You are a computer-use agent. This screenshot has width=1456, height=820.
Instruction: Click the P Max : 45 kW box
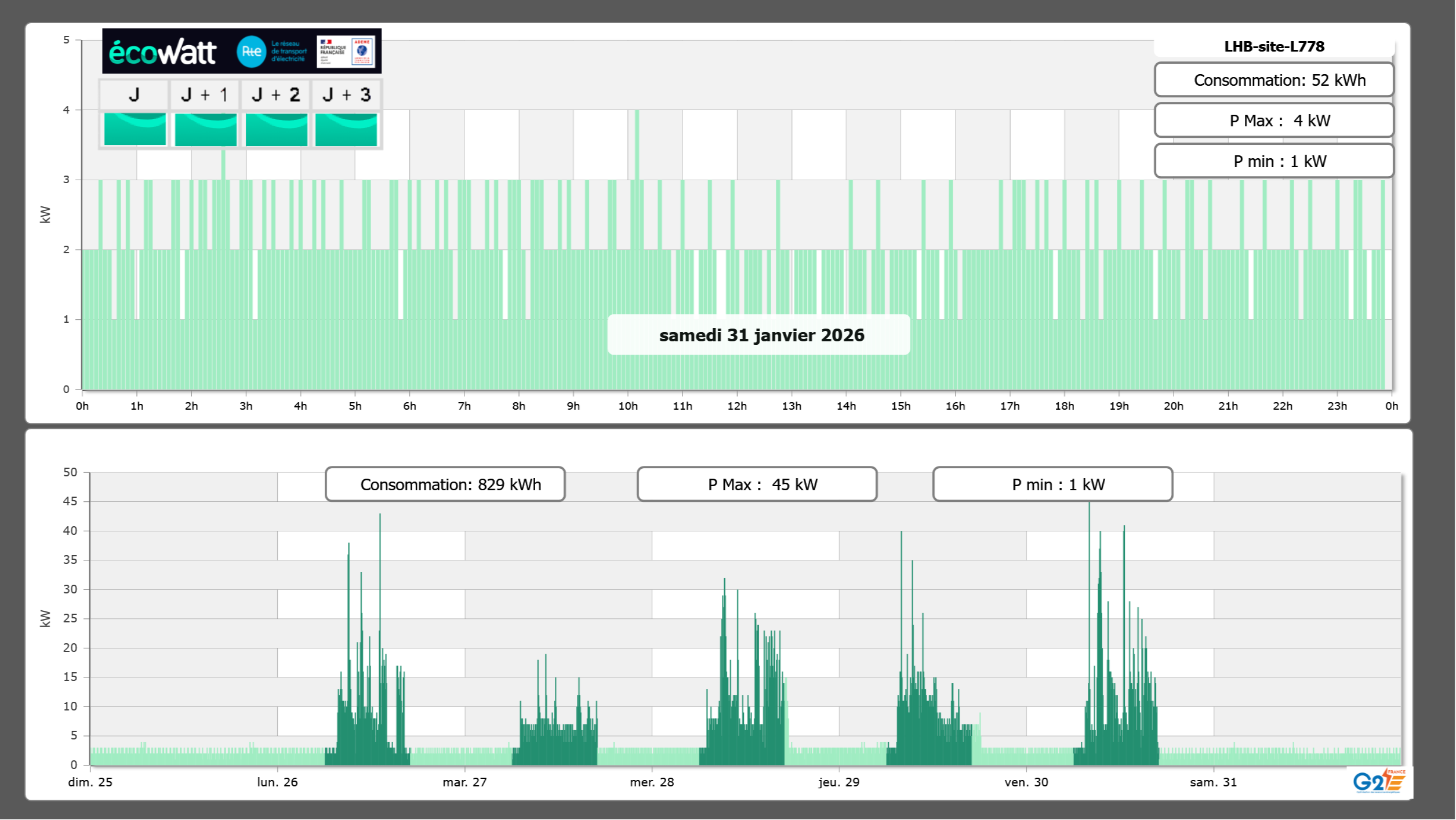[756, 484]
